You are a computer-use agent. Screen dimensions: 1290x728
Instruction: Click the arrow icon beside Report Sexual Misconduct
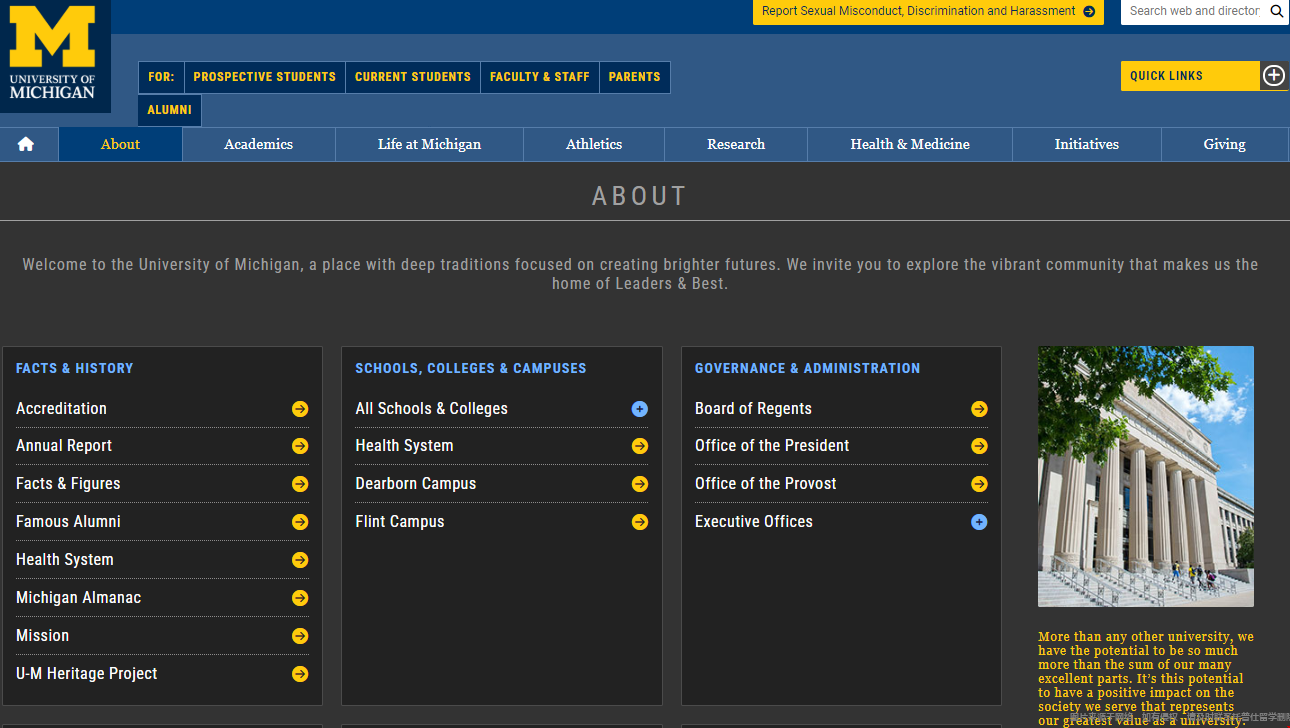point(1089,12)
